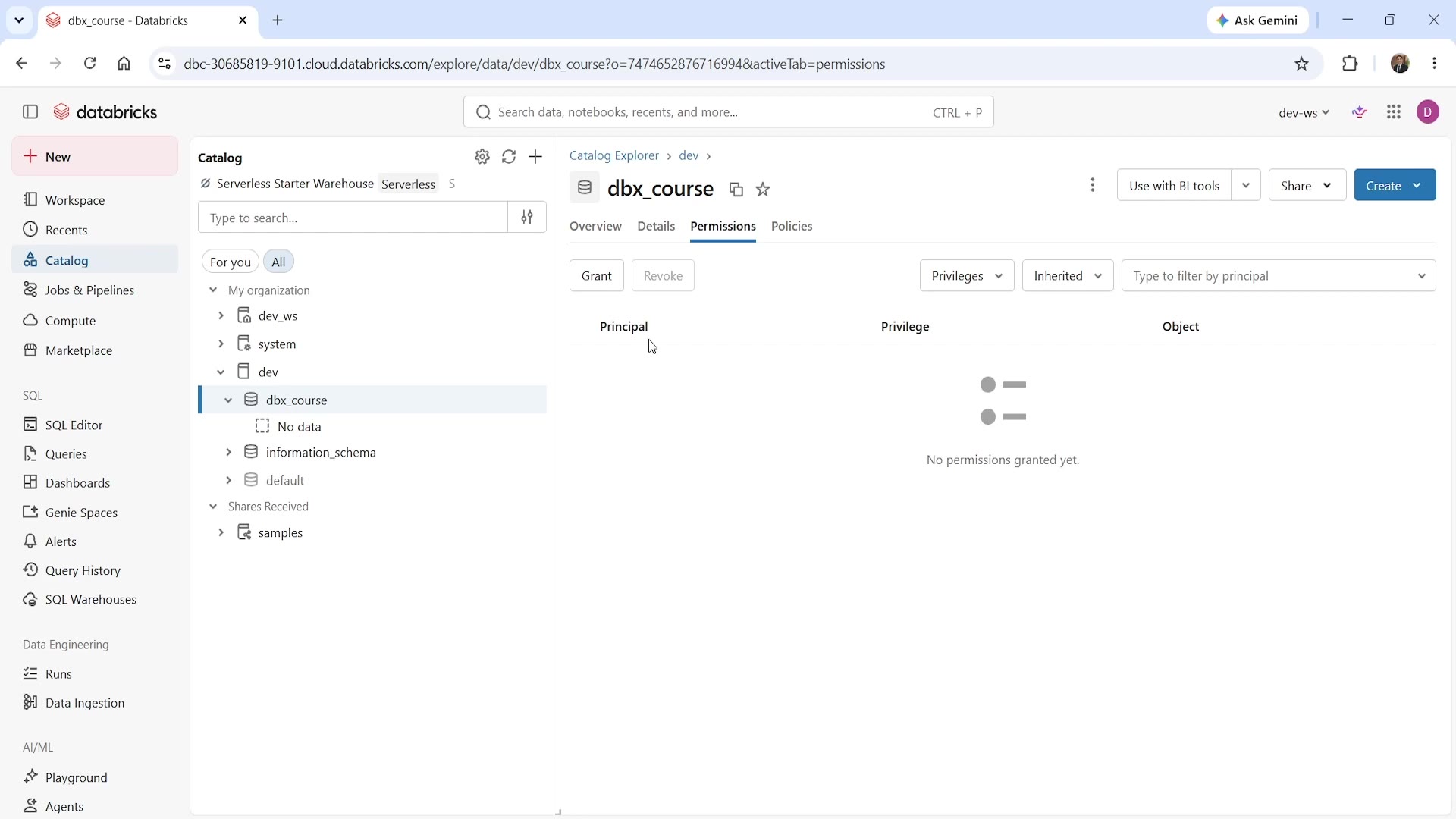Collapse the dbx_course schema node
This screenshot has width=1456, height=819.
(x=228, y=400)
